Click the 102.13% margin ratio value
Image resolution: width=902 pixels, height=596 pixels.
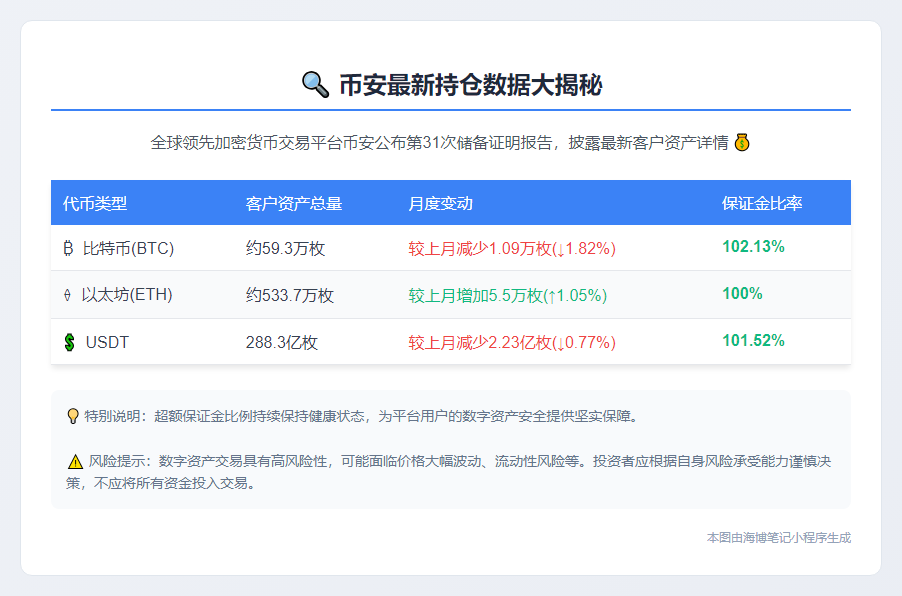(753, 246)
